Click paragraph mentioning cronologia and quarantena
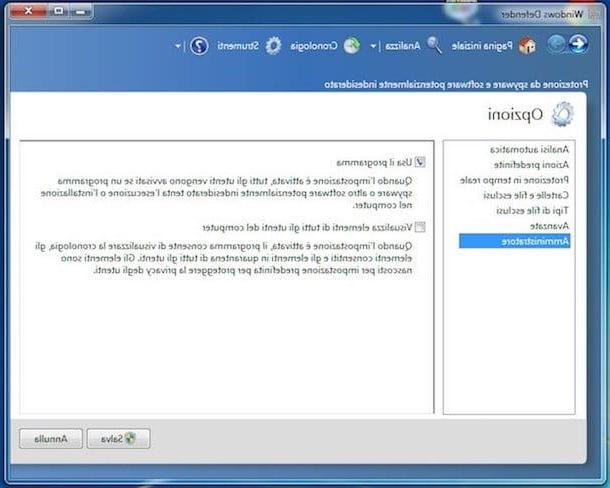 (x=224, y=258)
